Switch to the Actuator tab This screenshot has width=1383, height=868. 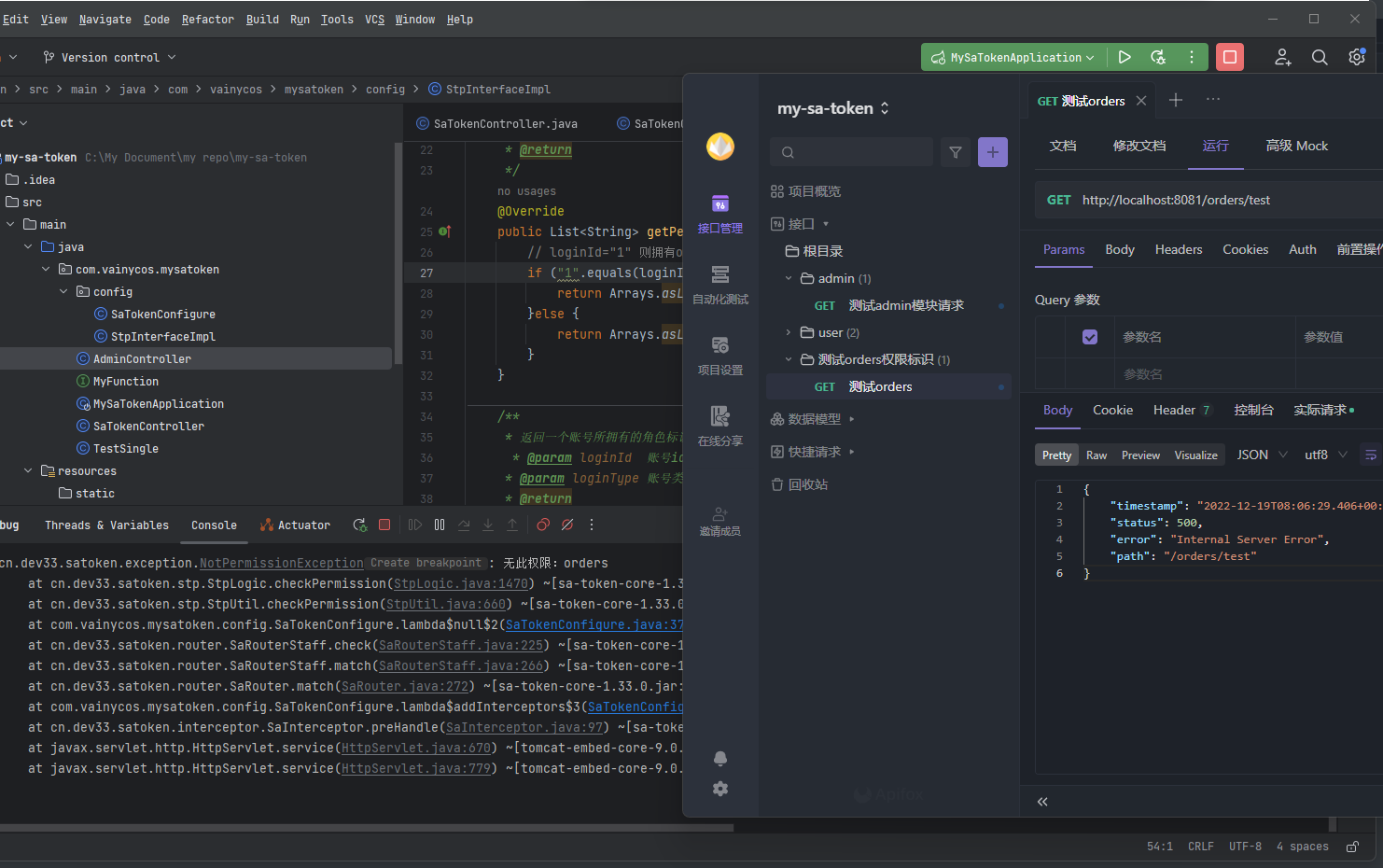tap(295, 525)
